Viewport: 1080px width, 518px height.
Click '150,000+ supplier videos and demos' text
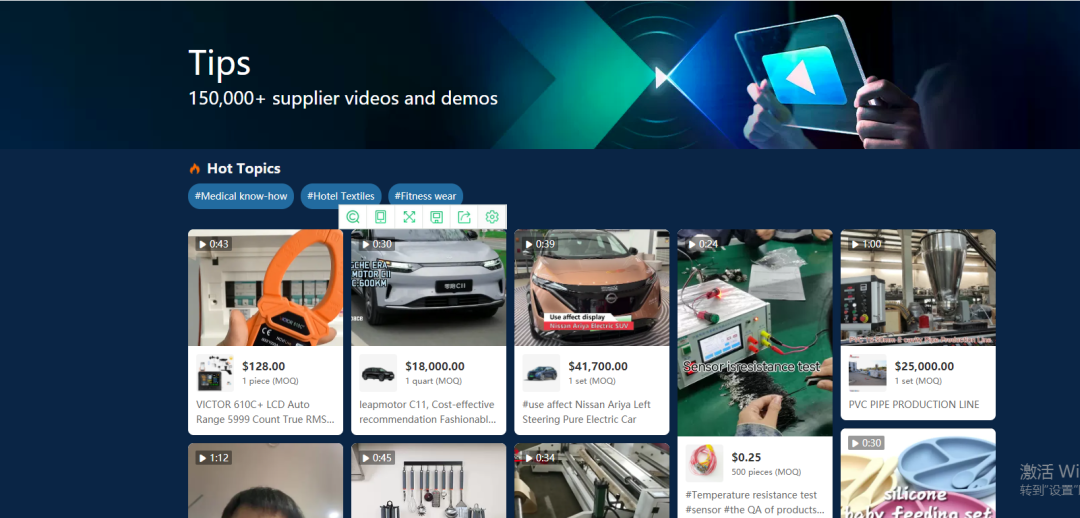click(x=343, y=99)
